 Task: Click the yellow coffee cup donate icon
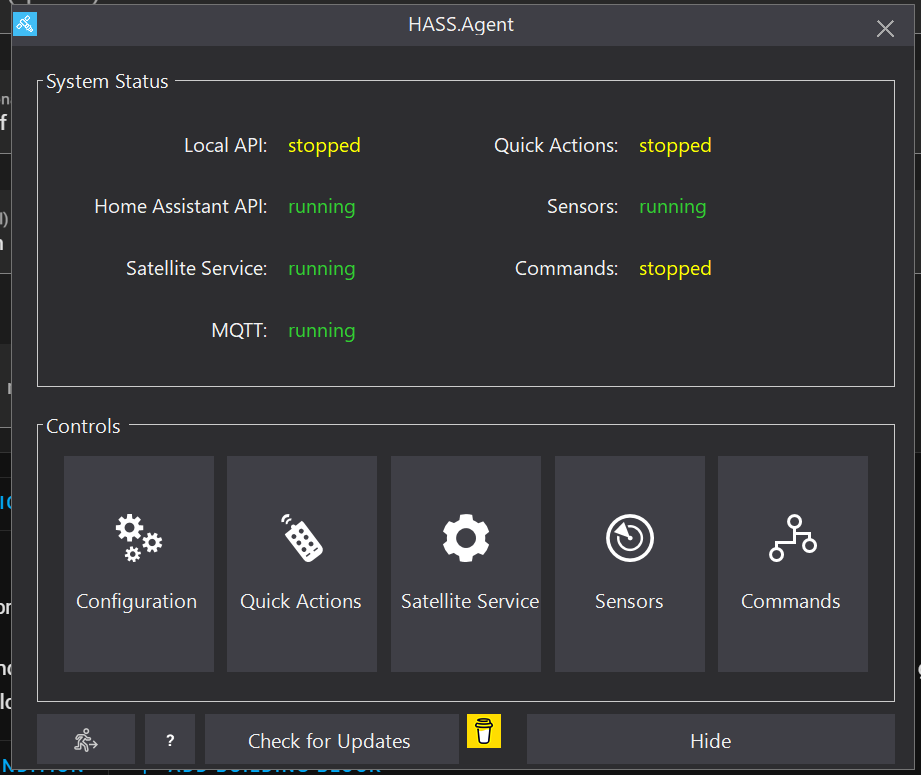tap(484, 731)
